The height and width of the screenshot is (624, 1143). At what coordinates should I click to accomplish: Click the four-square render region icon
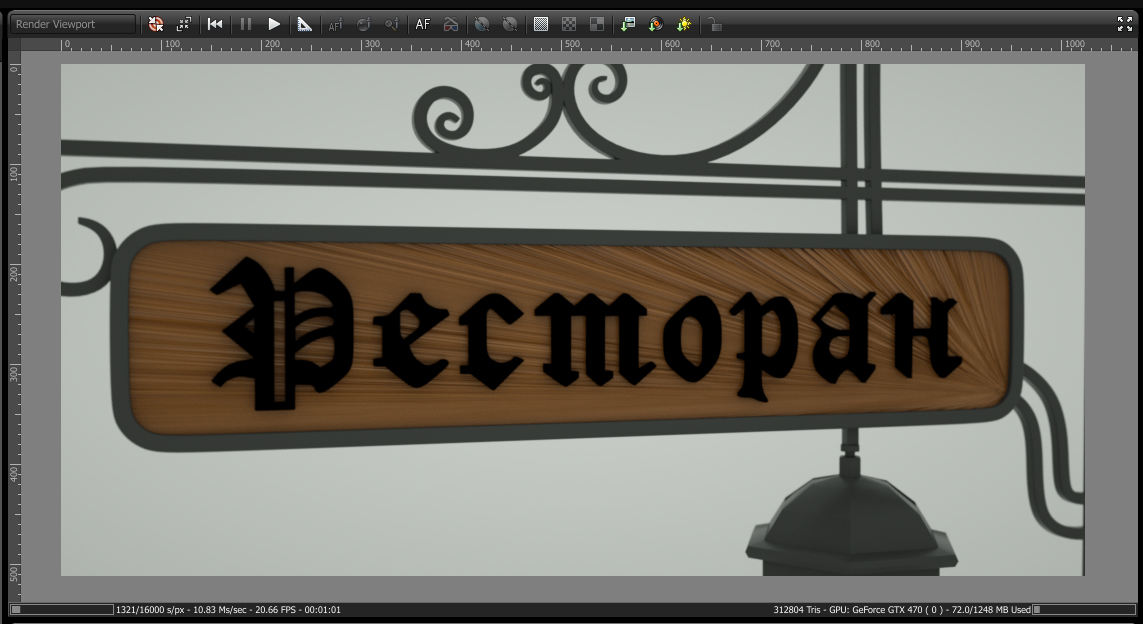597,24
